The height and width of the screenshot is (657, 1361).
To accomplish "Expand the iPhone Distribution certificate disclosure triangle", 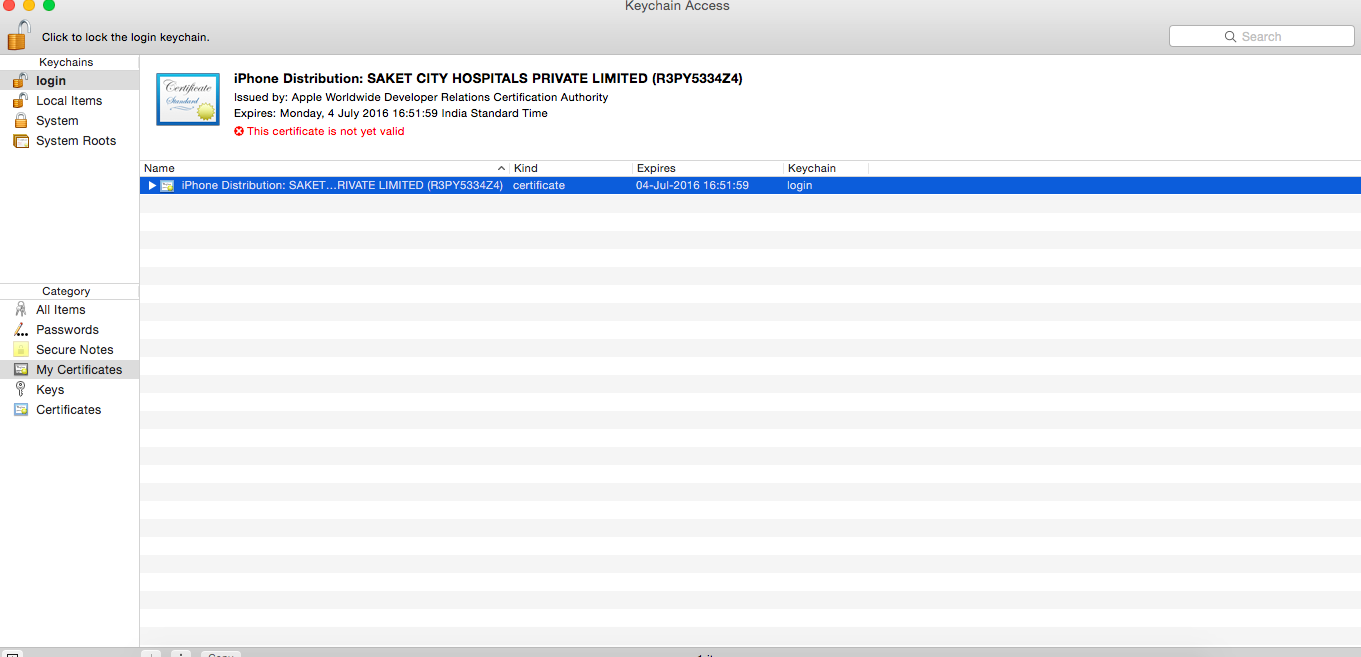I will [152, 185].
